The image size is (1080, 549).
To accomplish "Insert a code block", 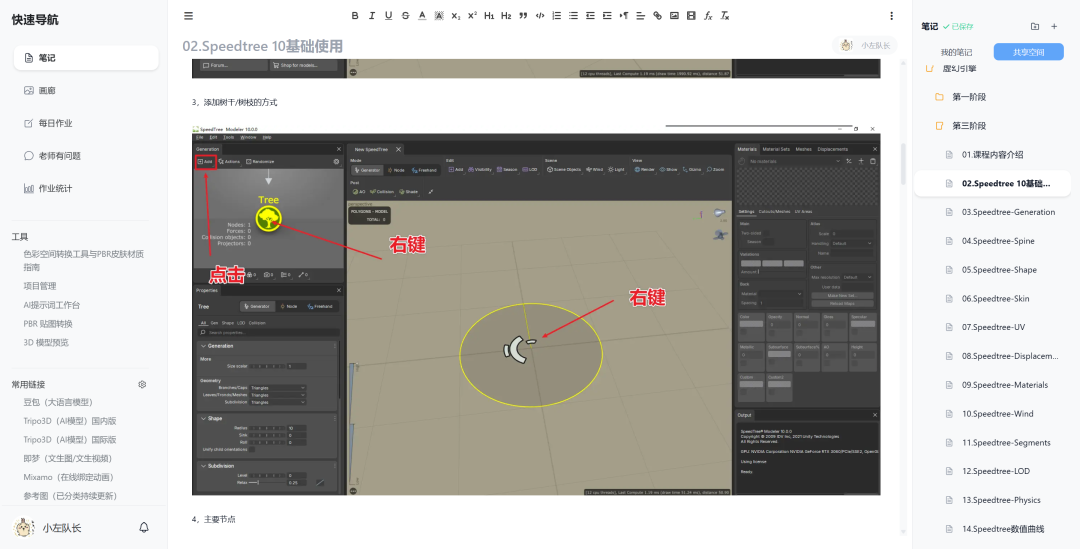I will 540,16.
